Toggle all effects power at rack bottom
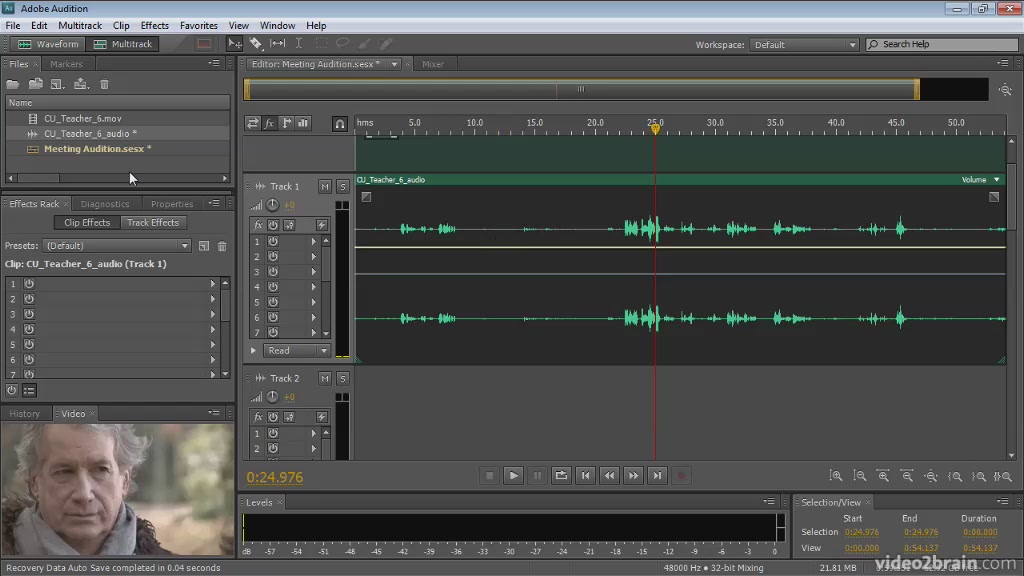The width and height of the screenshot is (1024, 576). (x=12, y=391)
